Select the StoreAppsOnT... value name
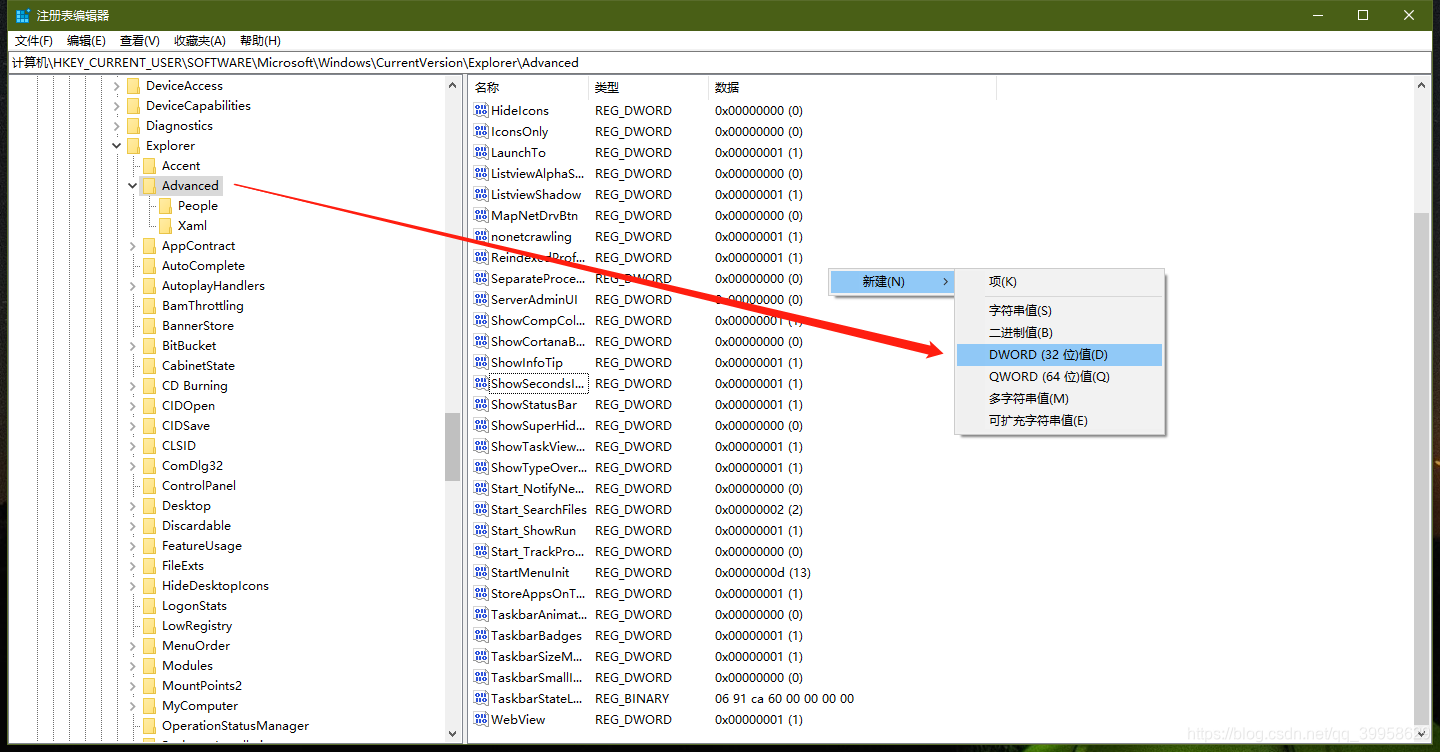 (x=538, y=593)
